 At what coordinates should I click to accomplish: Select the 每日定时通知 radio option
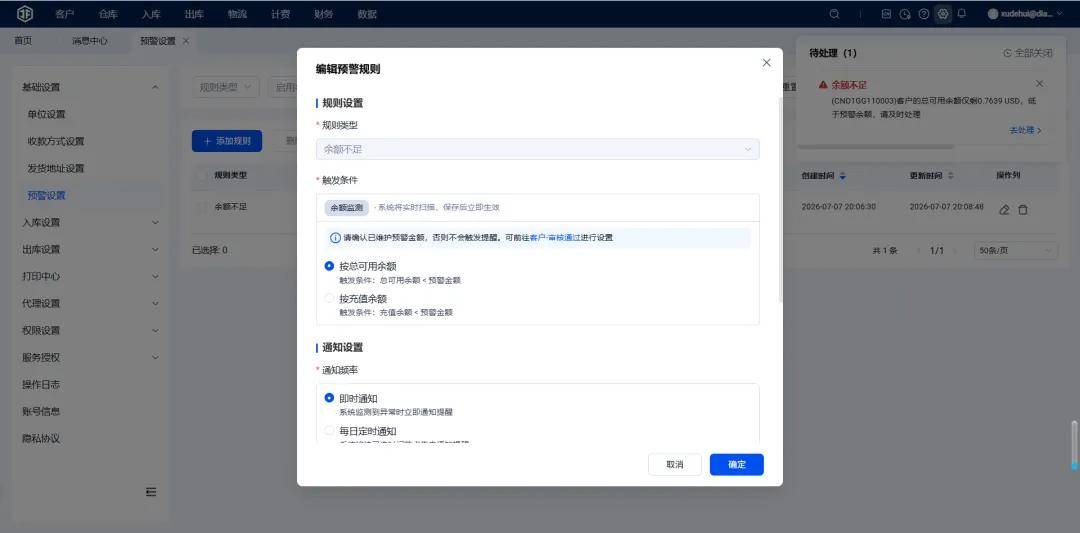(x=329, y=430)
